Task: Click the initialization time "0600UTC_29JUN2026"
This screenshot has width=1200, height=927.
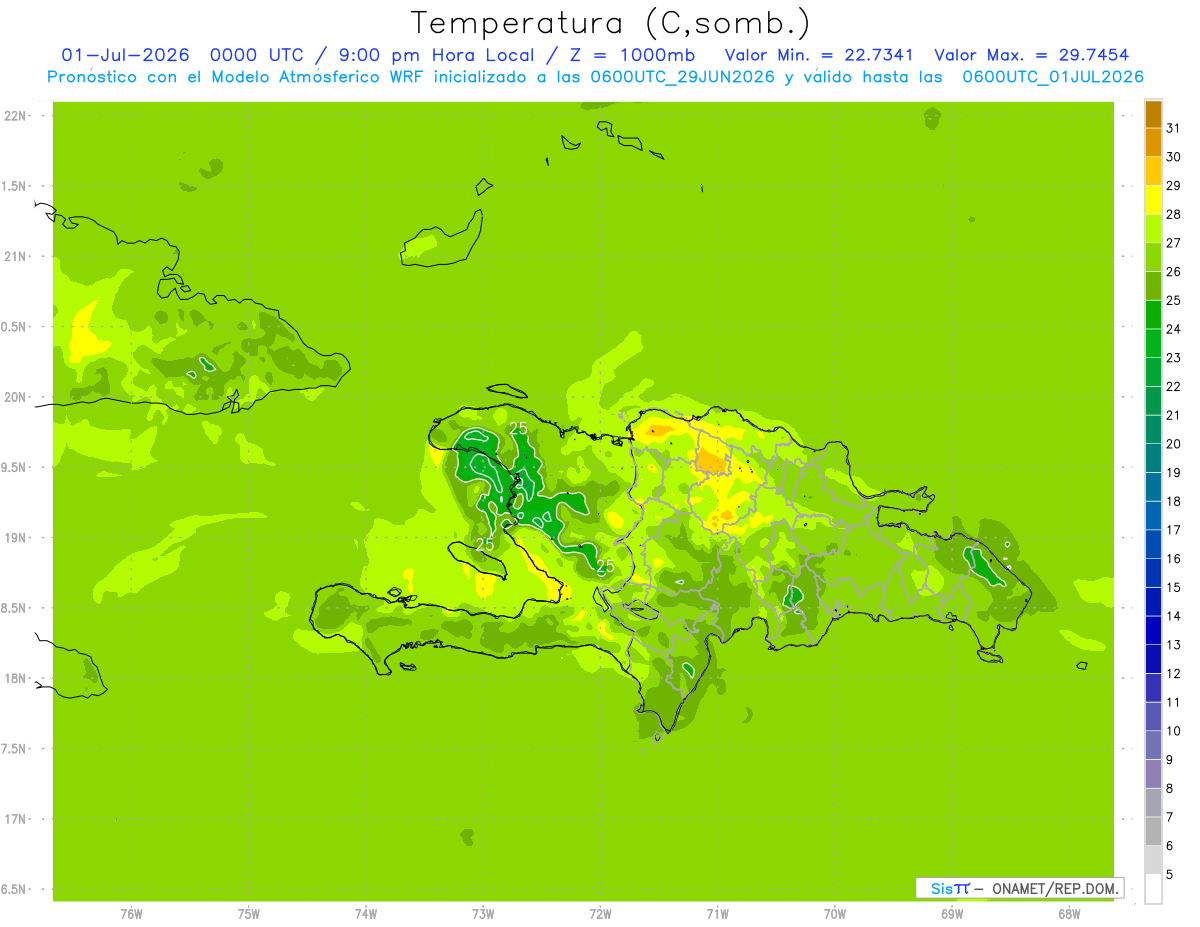Action: [x=683, y=77]
